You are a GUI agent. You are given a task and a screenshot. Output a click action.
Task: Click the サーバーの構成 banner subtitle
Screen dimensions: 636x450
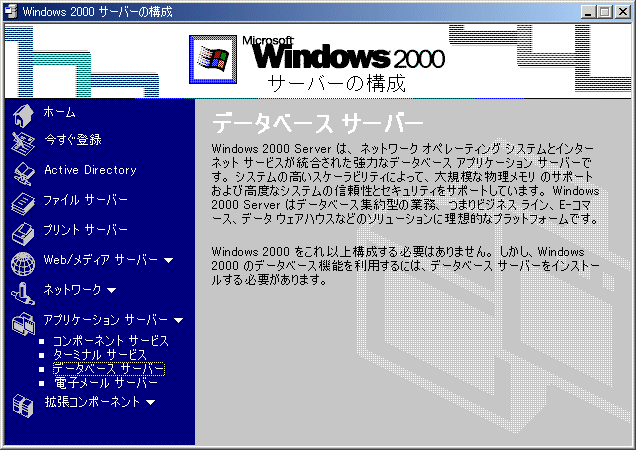pyautogui.click(x=336, y=83)
